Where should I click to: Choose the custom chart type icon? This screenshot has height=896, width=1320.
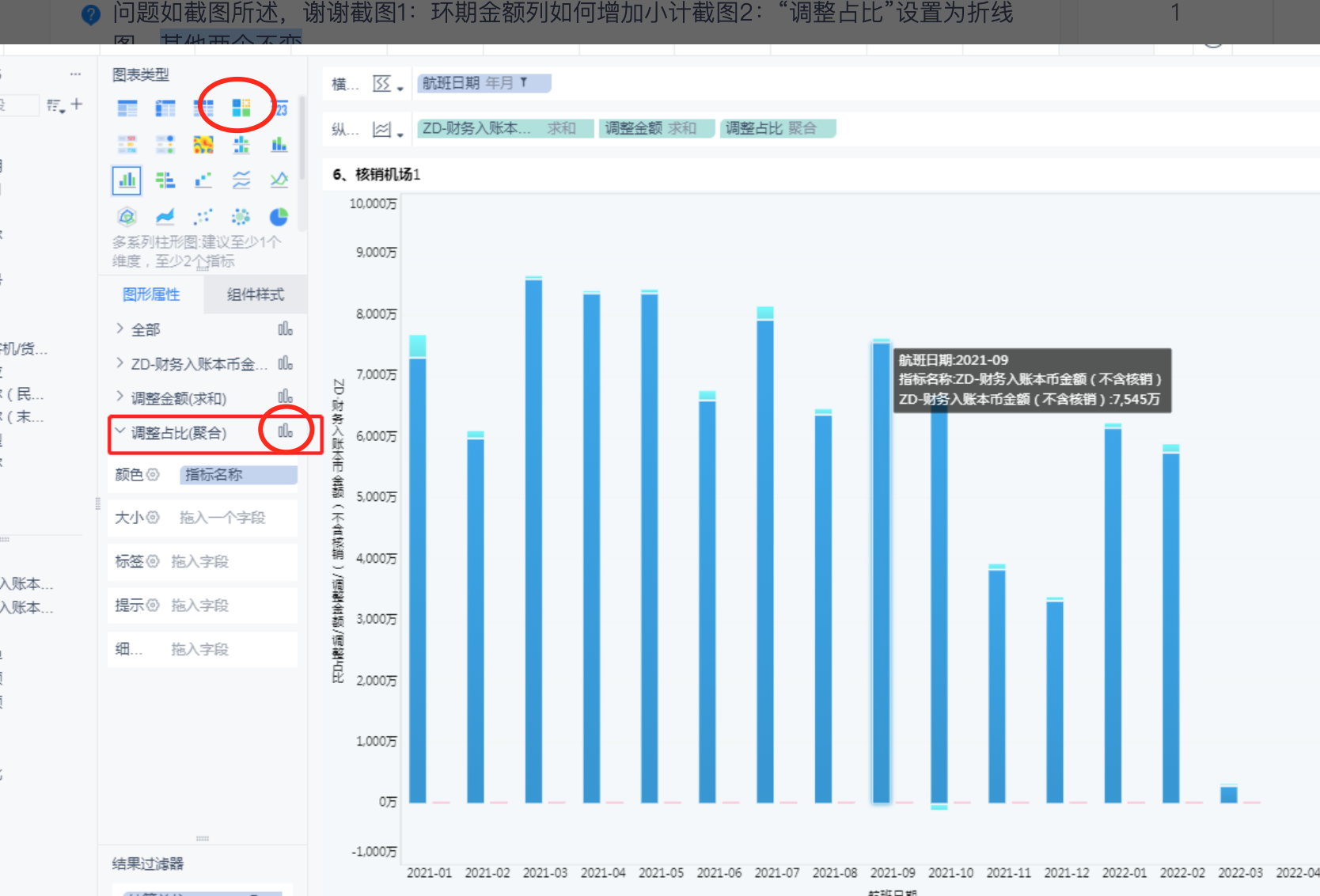click(x=241, y=108)
